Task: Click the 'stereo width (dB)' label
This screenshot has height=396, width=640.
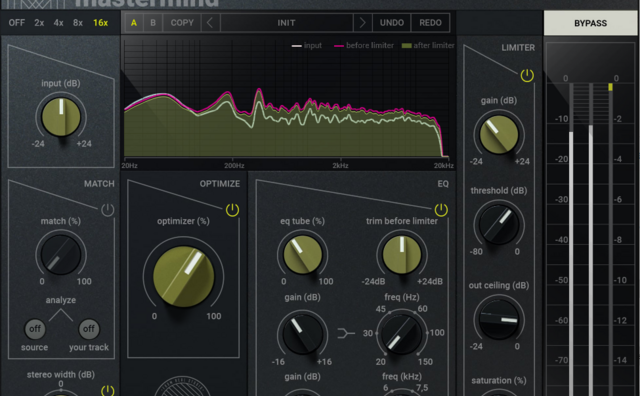Action: (x=61, y=374)
